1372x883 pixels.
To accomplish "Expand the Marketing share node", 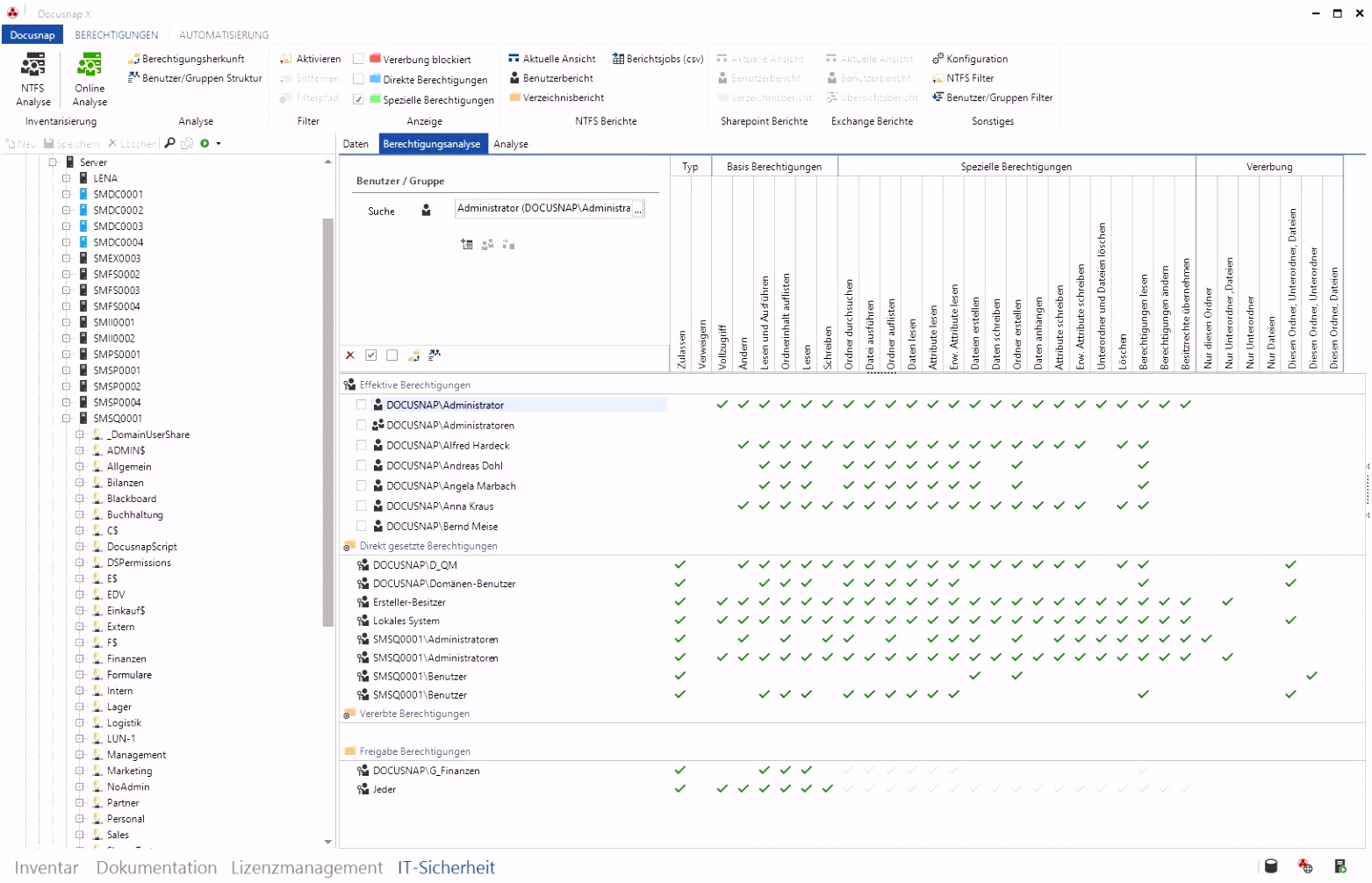I will (x=79, y=771).
